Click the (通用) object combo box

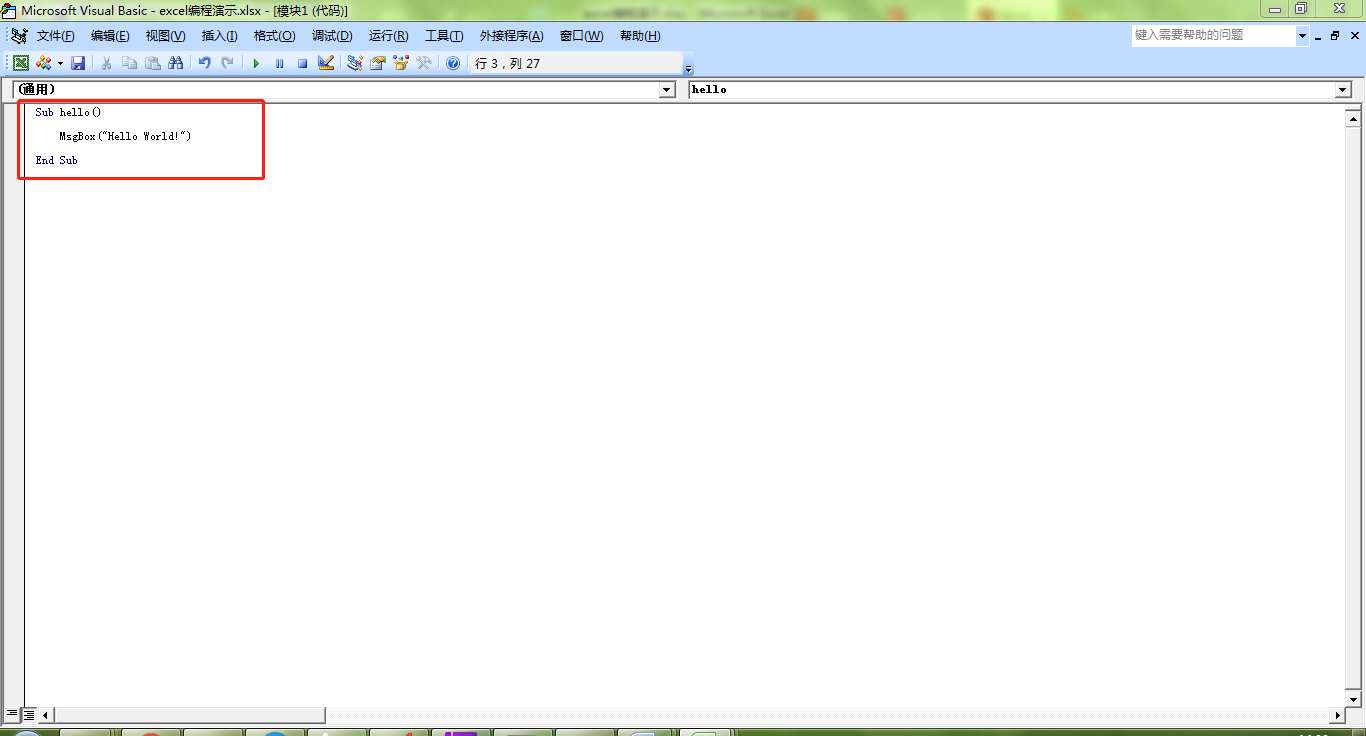345,90
